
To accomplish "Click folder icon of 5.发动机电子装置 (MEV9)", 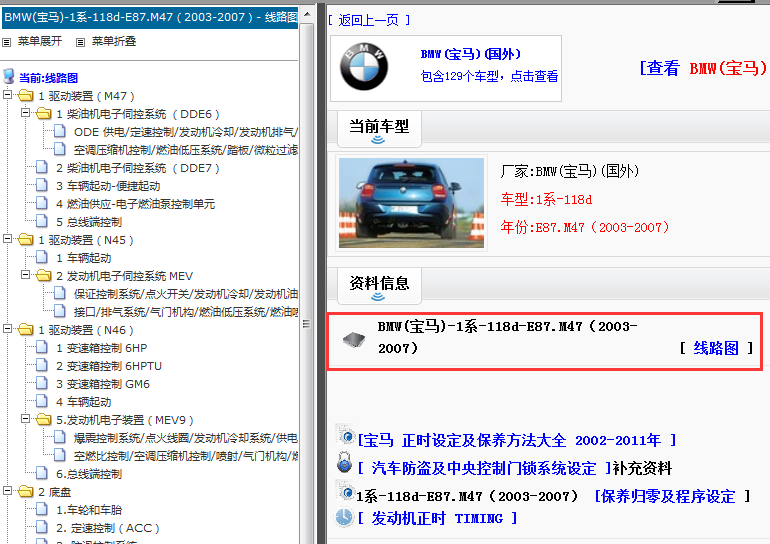I will (44, 419).
